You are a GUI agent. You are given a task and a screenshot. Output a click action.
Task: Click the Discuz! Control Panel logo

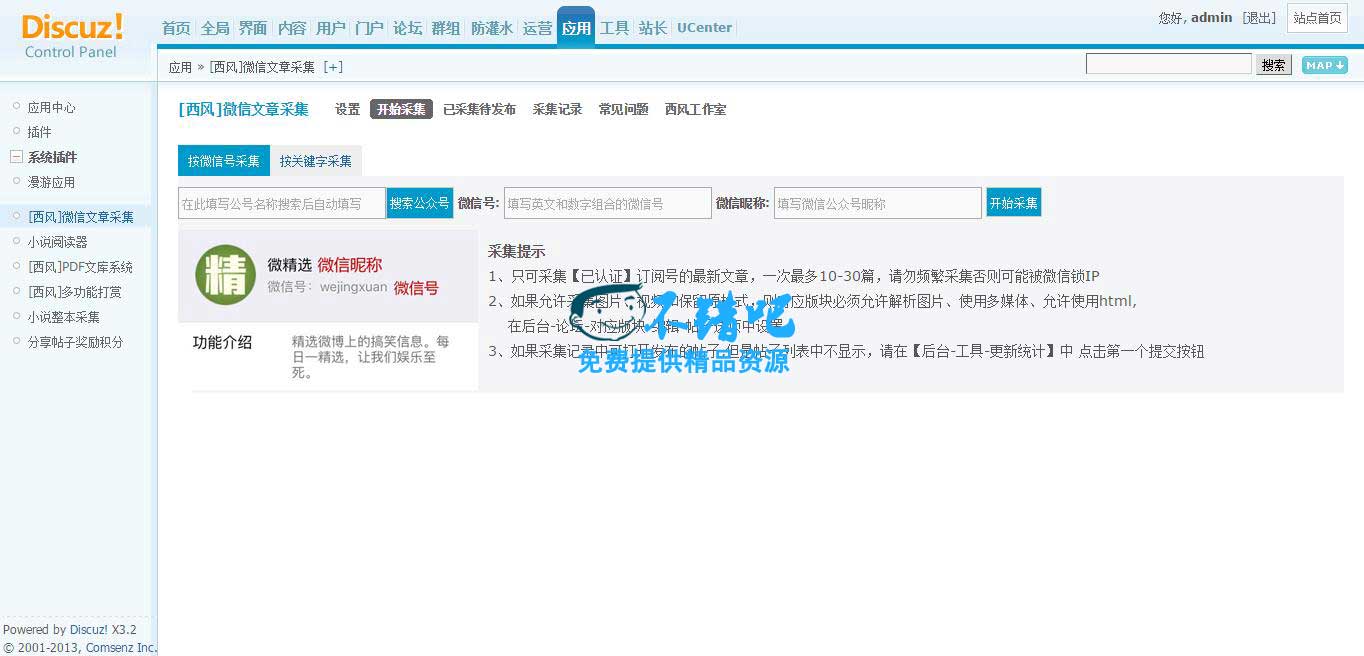[x=72, y=36]
